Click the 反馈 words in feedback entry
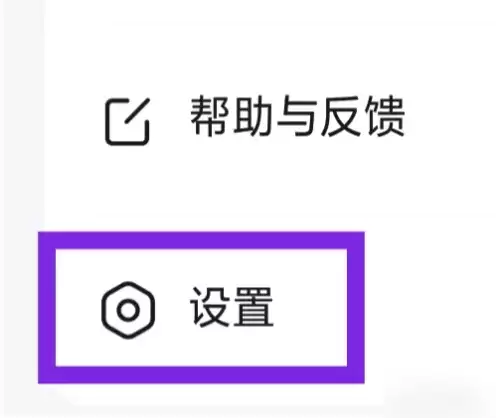The width and height of the screenshot is (496, 418). click(x=363, y=116)
